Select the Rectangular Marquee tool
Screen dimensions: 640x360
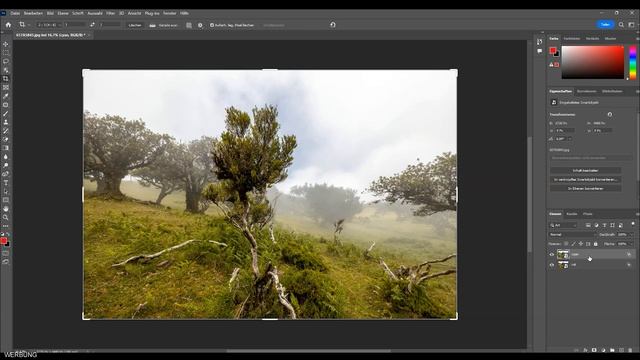click(x=6, y=53)
